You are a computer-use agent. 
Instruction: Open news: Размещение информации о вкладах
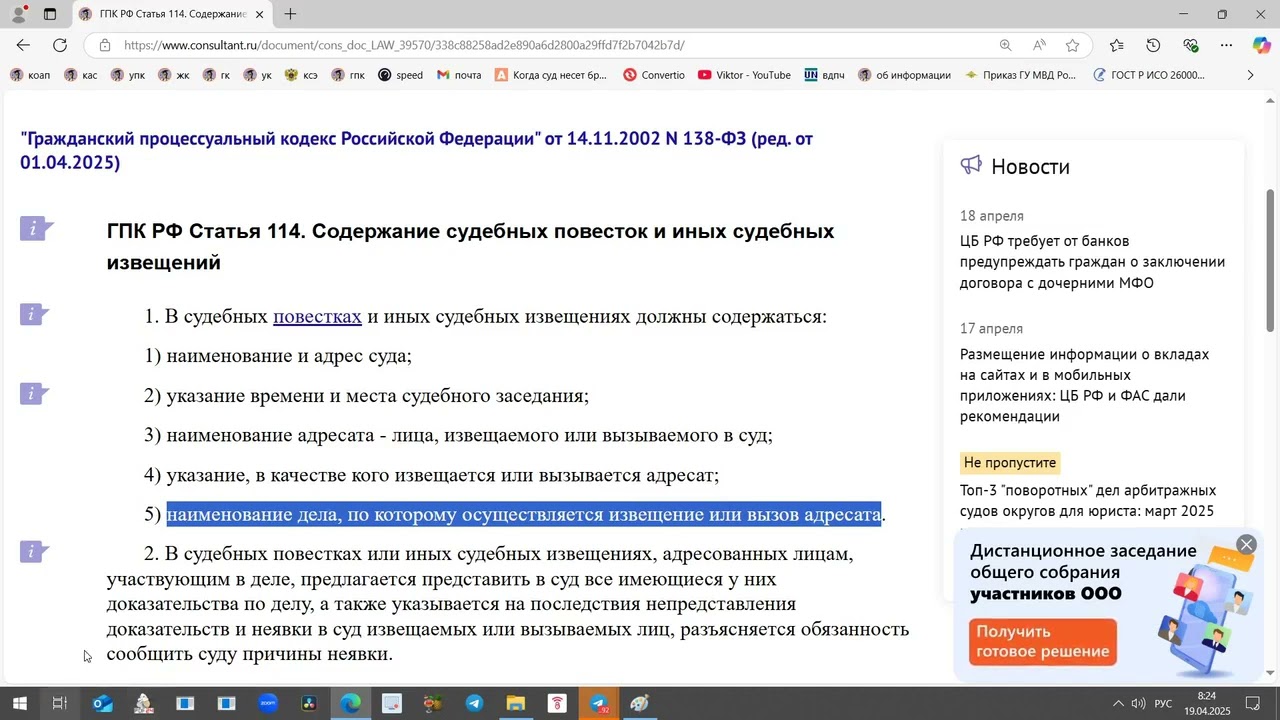click(1085, 385)
